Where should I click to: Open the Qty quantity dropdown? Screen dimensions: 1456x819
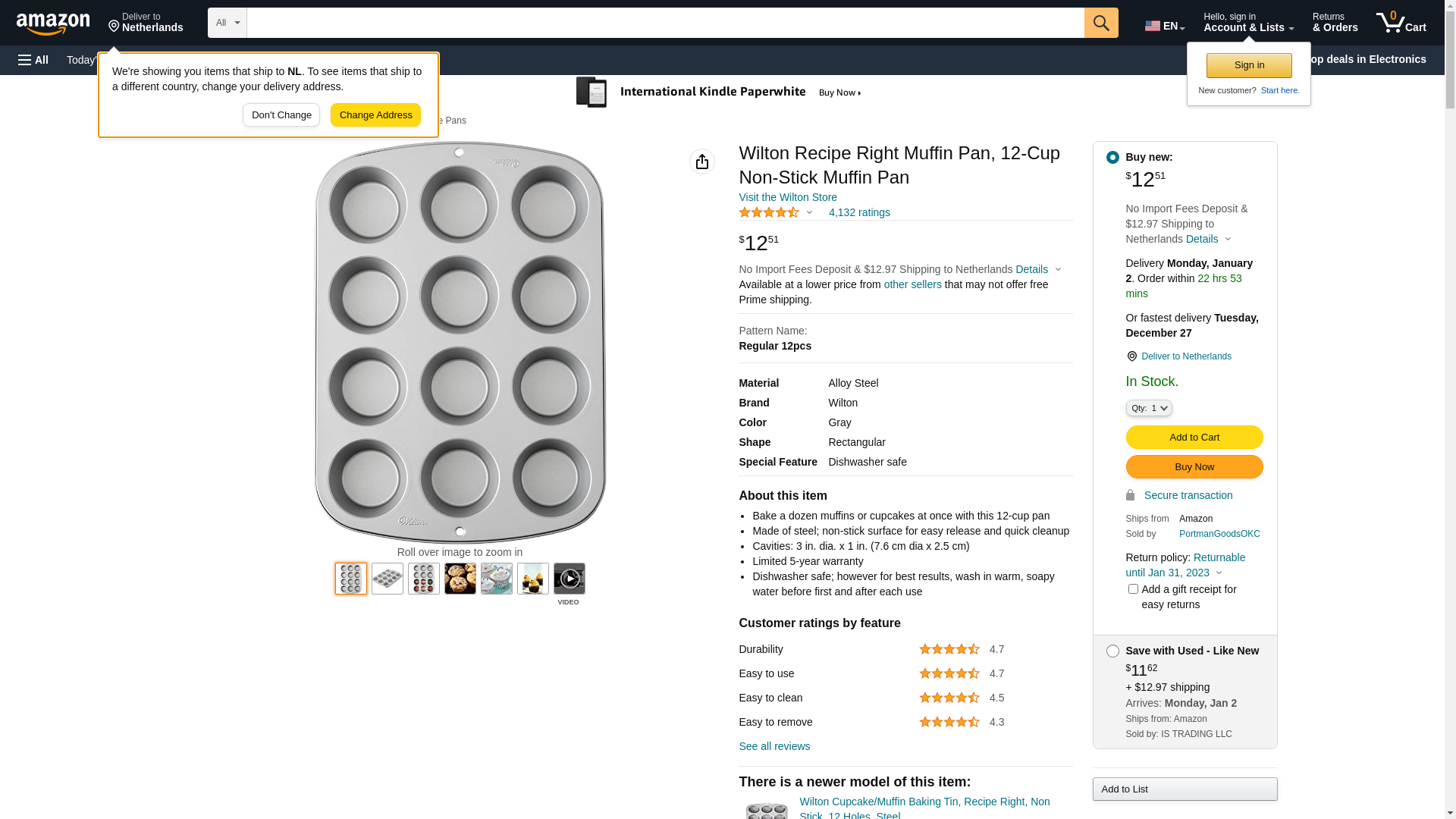click(x=1148, y=408)
